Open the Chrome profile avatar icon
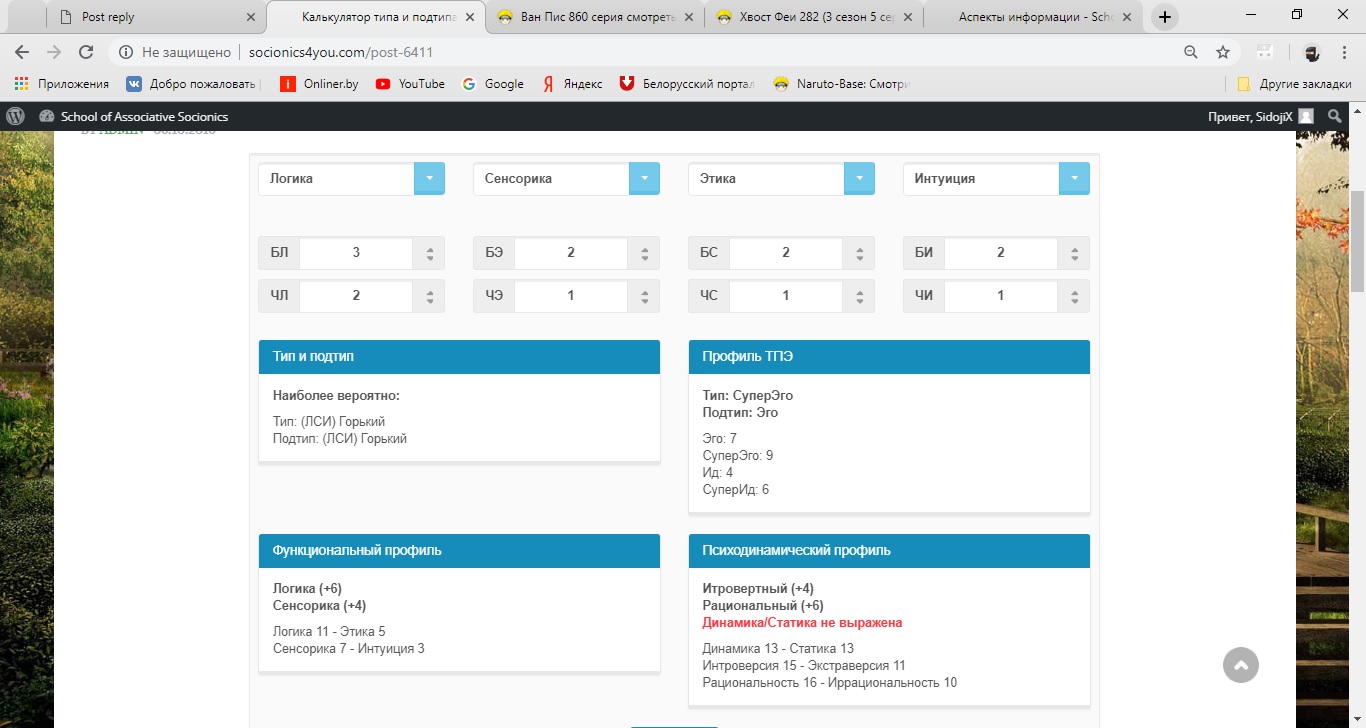The height and width of the screenshot is (728, 1366). (1312, 52)
